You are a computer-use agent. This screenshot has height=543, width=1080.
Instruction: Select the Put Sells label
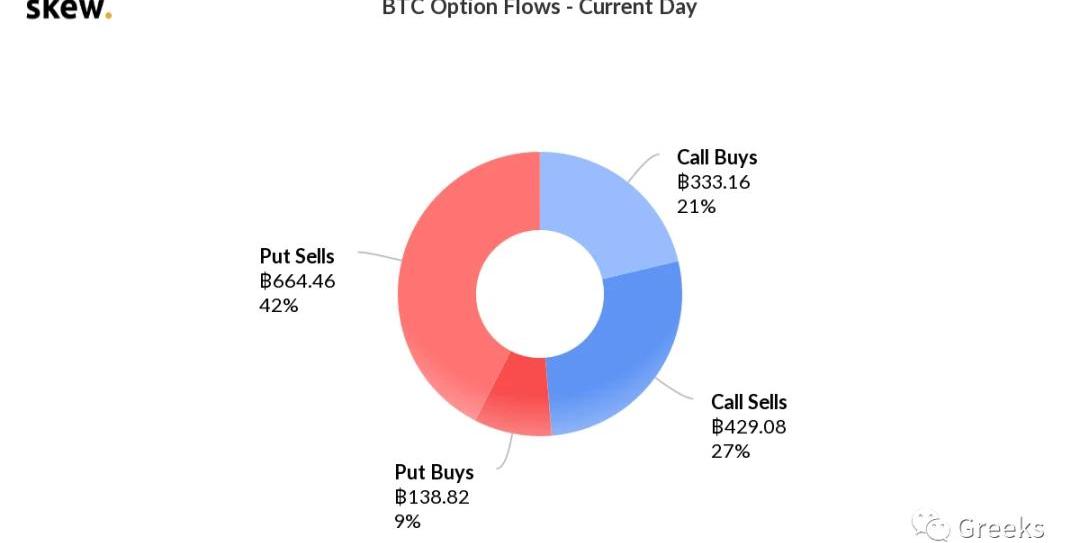coord(297,257)
